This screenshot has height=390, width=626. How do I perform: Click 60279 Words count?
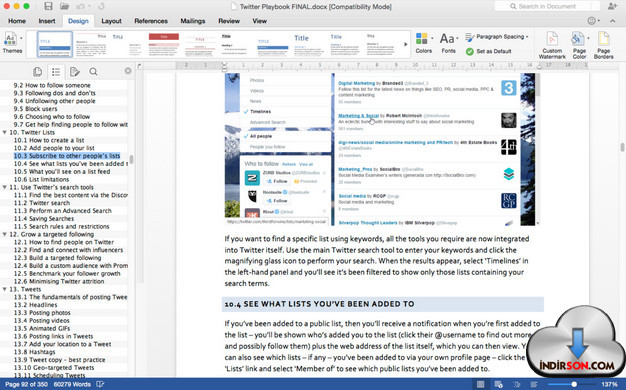72,384
